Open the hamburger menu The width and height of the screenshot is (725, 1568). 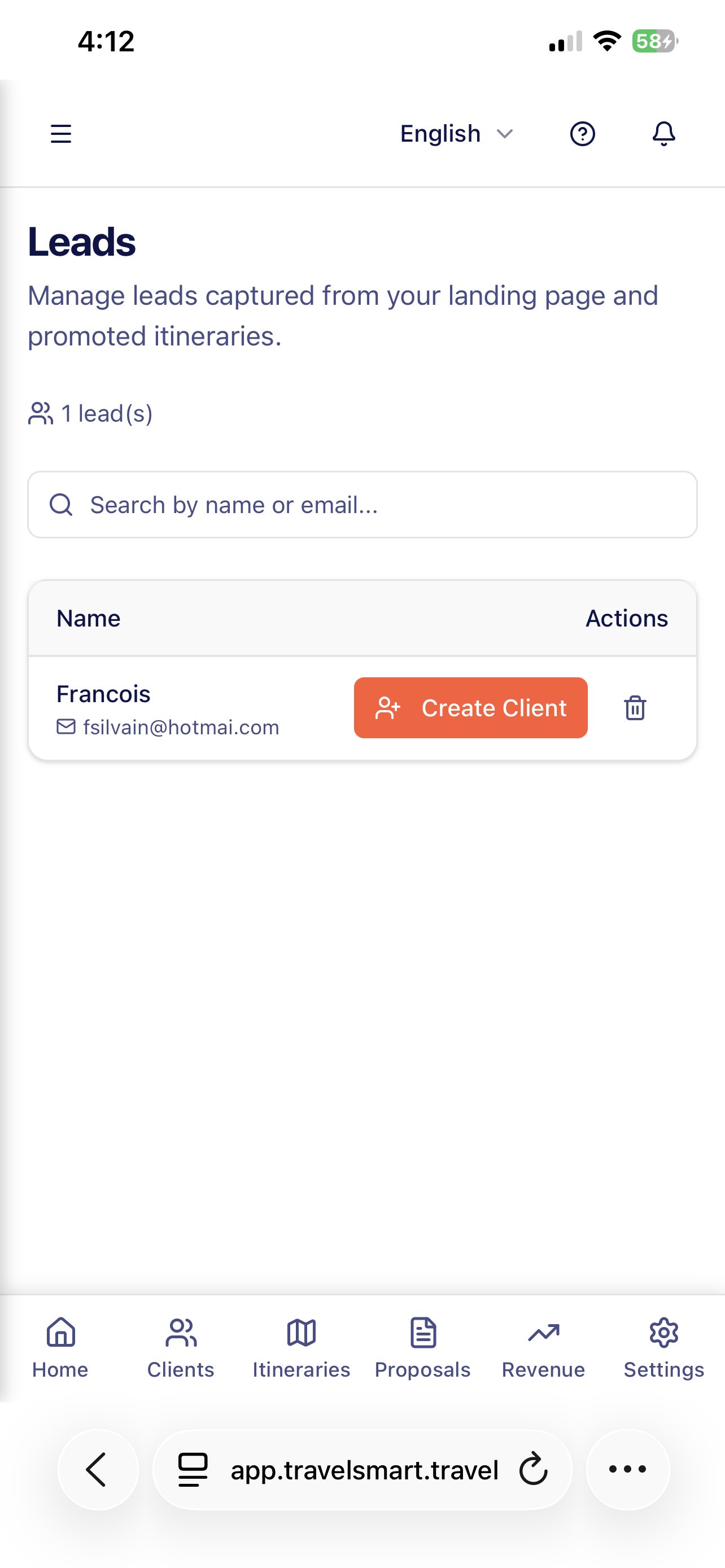pos(61,133)
